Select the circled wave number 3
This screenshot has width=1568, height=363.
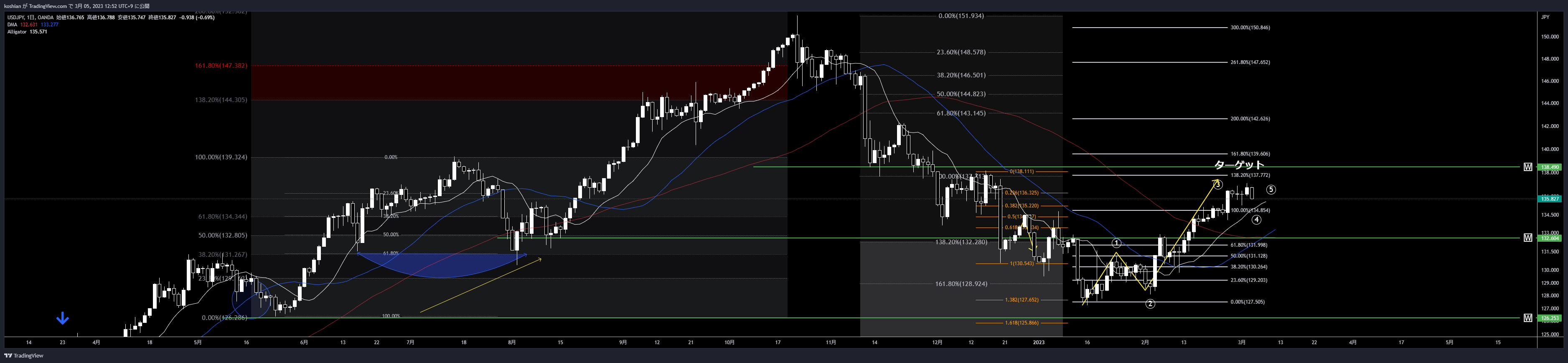click(1218, 184)
